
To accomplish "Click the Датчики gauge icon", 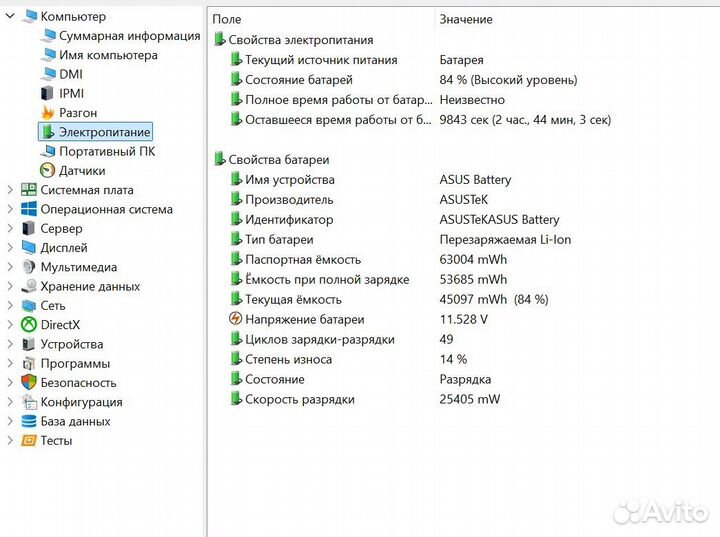I will pos(48,170).
